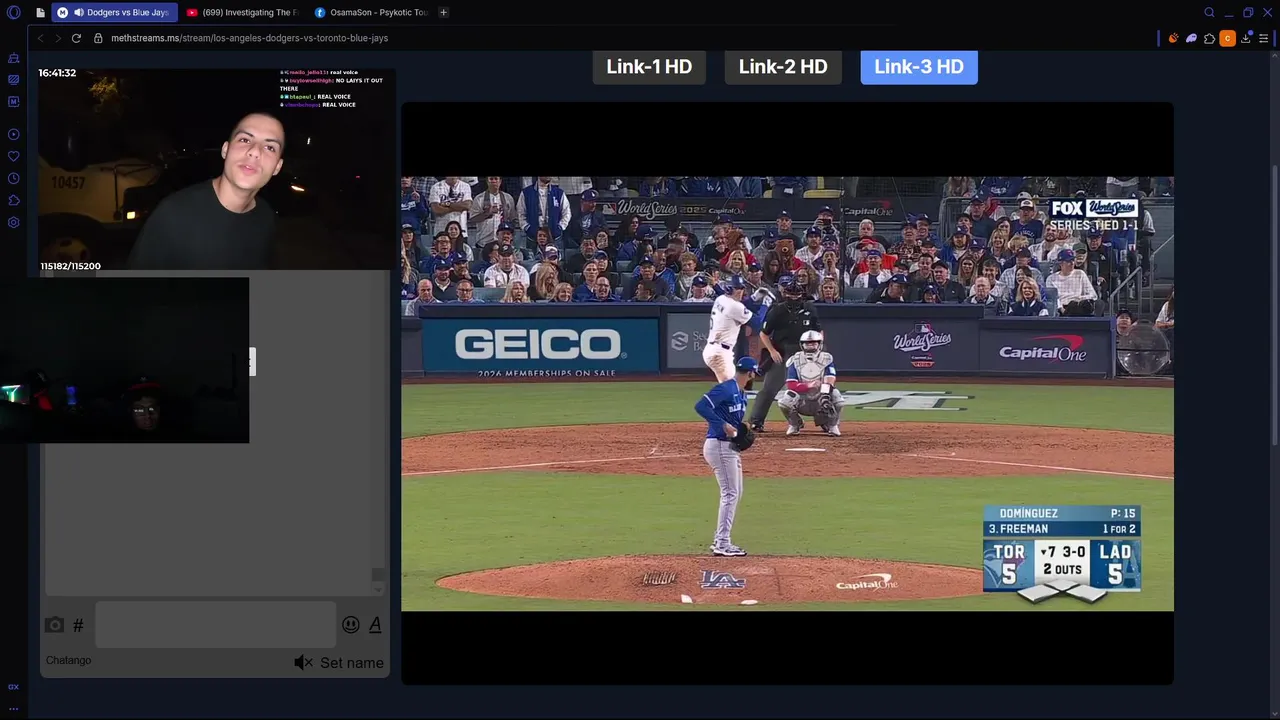This screenshot has width=1280, height=720.
Task: Click the baseball game video player
Action: (787, 393)
